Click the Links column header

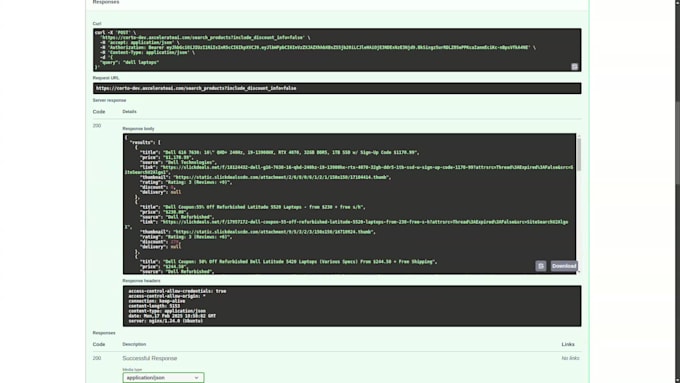[568, 344]
